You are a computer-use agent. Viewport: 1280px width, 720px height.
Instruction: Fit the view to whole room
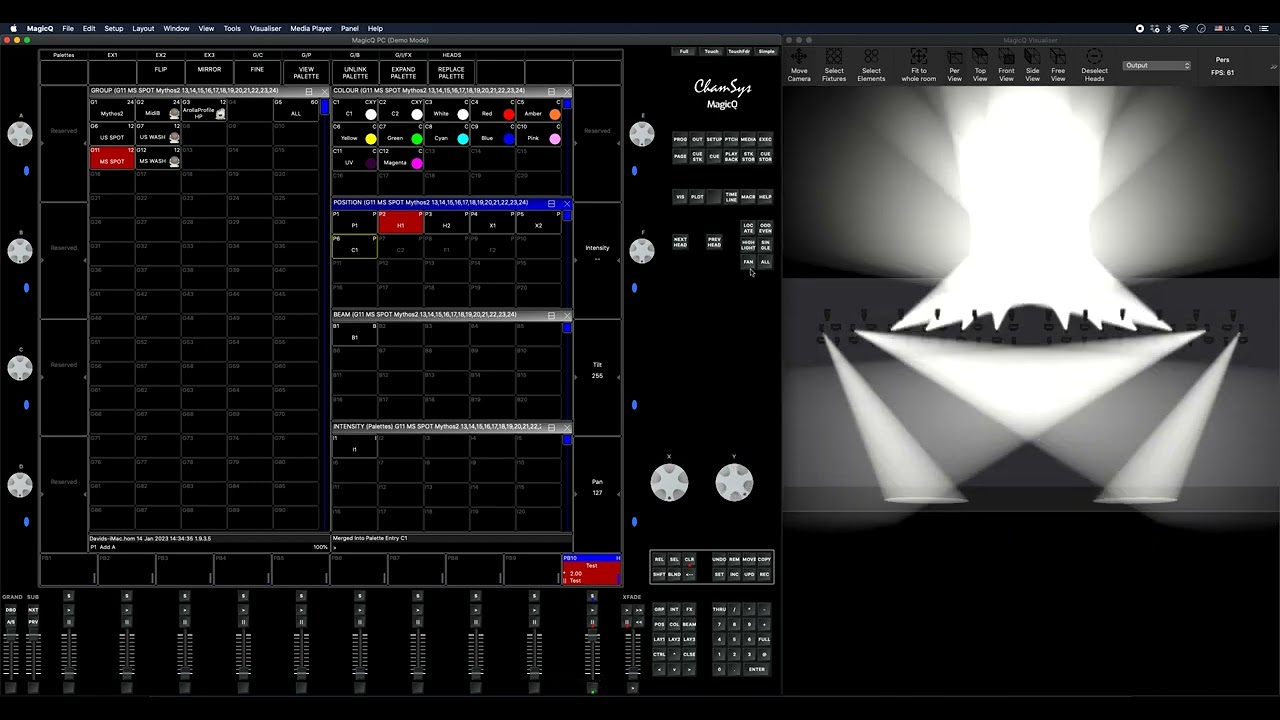click(x=918, y=66)
